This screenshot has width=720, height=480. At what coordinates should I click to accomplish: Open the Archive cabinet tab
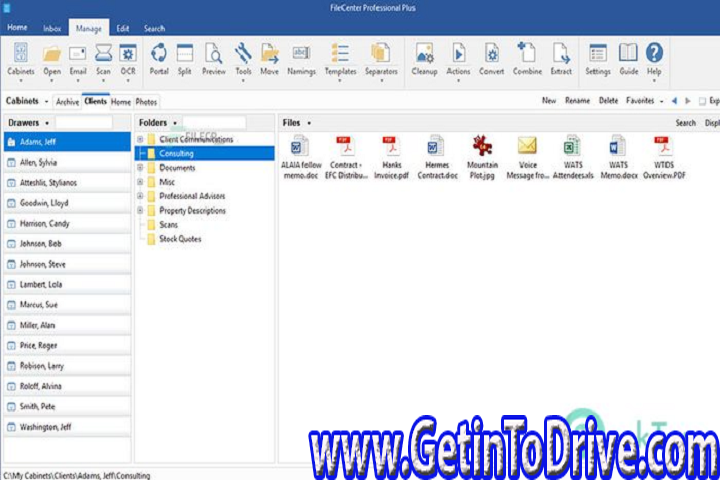pos(68,102)
